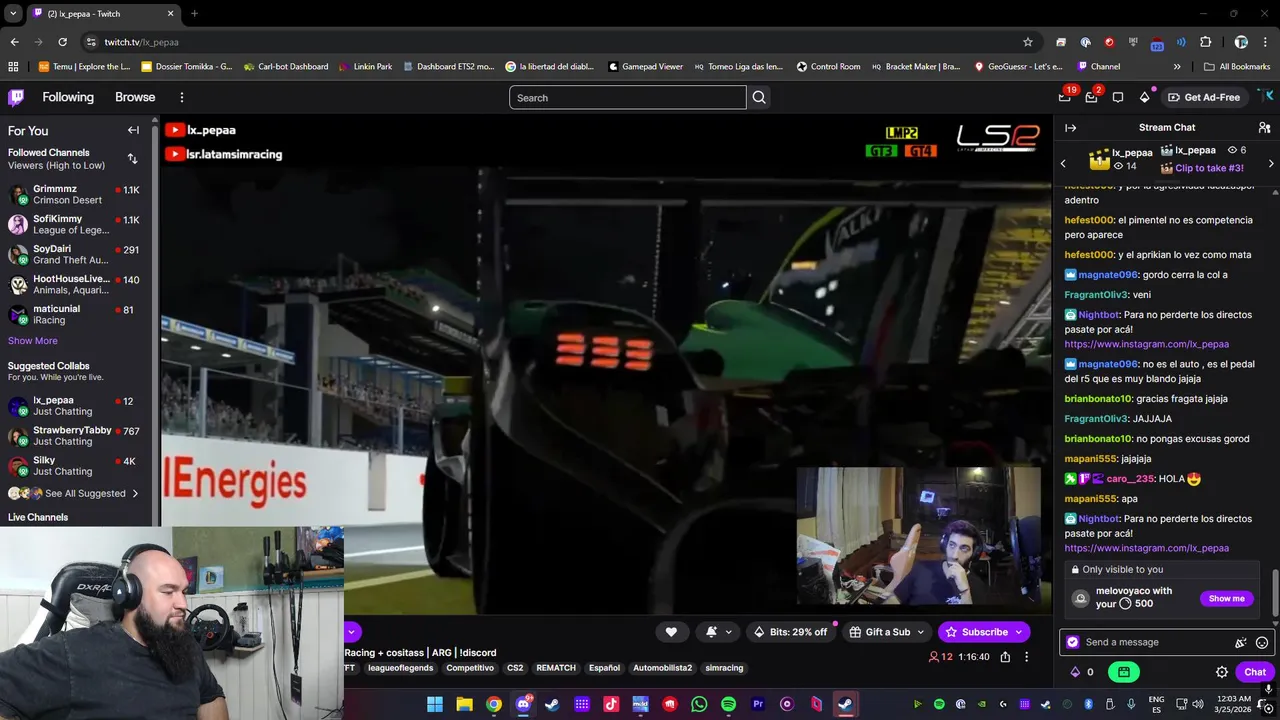This screenshot has width=1280, height=720.
Task: Click the simracing tag
Action: click(724, 668)
